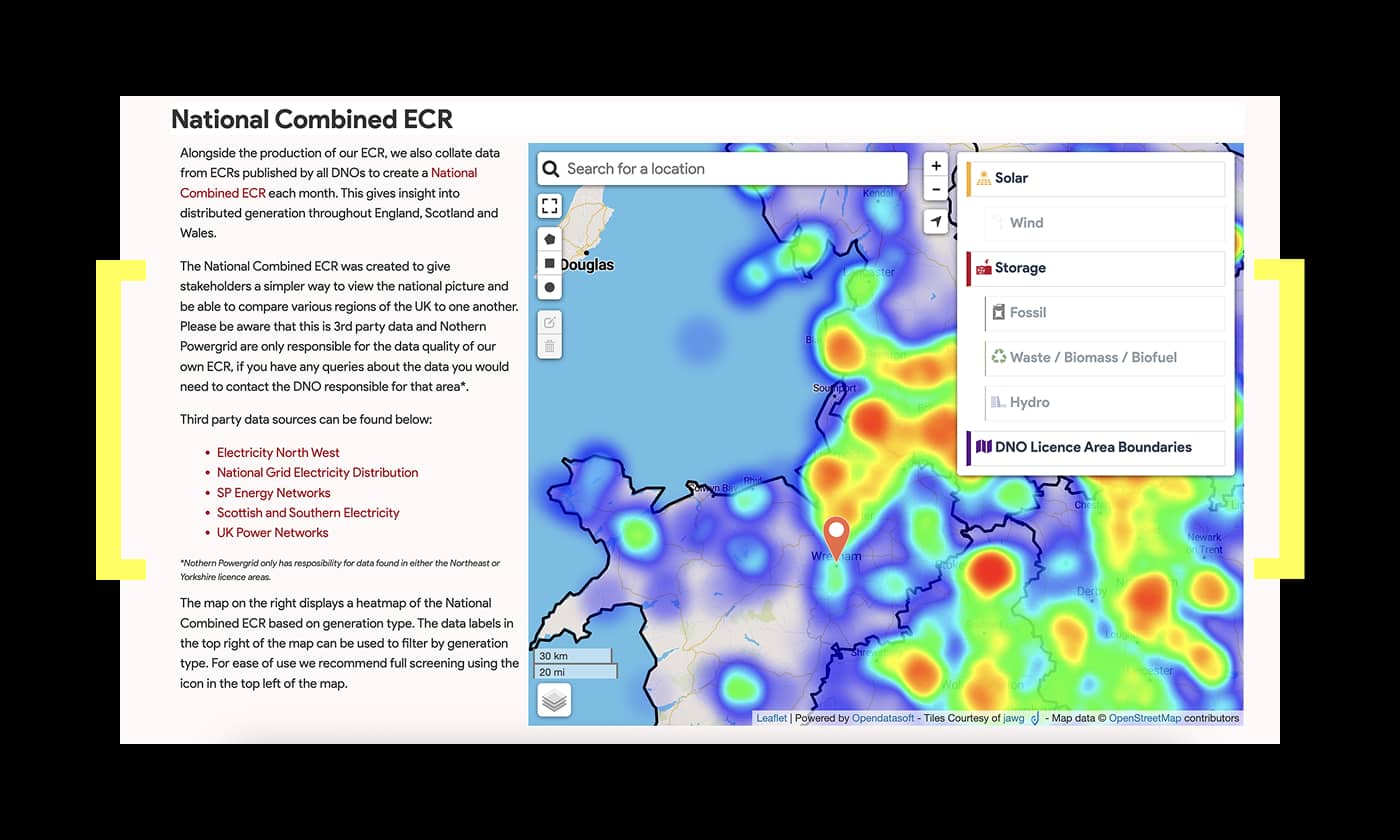Viewport: 1400px width, 840px height.
Task: Click the delete layers trash icon
Action: click(x=550, y=347)
